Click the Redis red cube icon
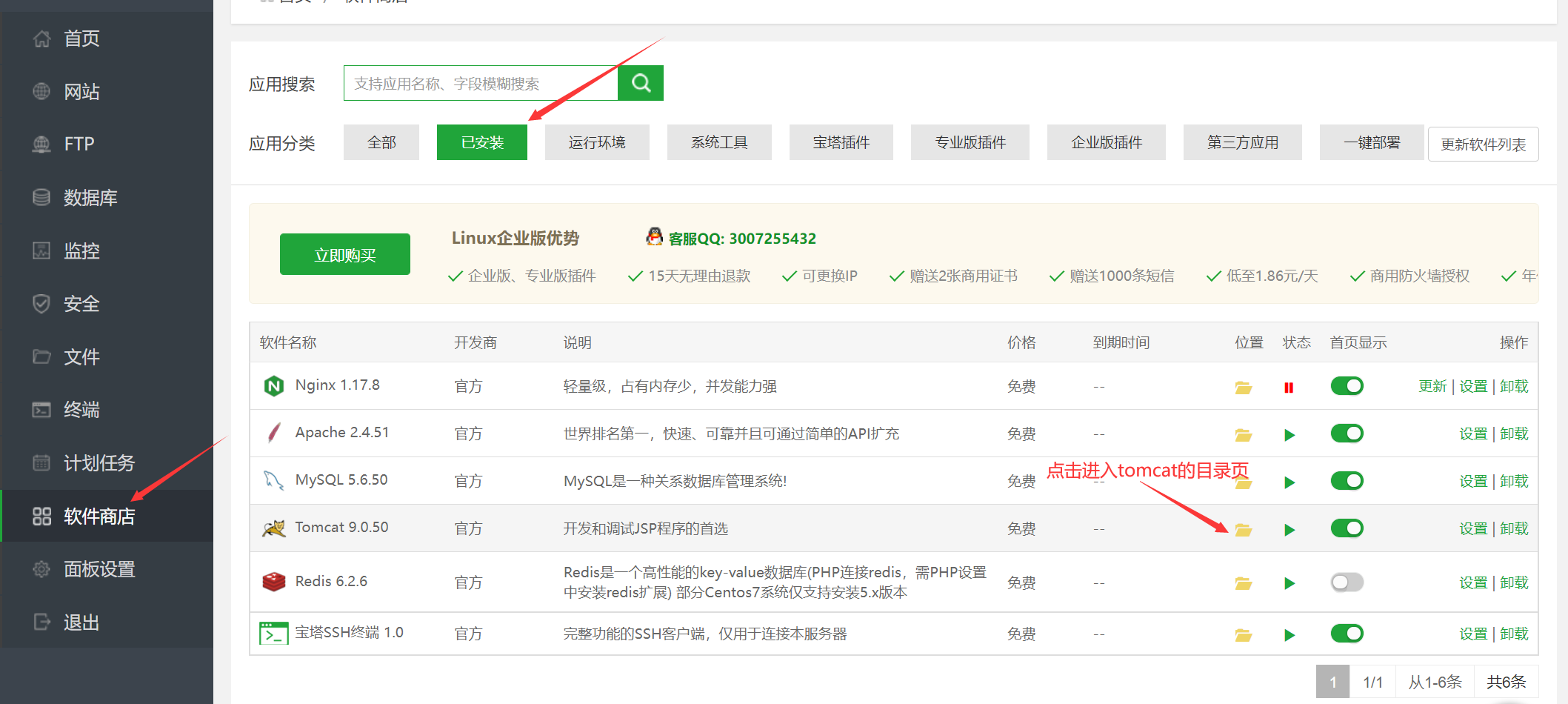 [274, 582]
